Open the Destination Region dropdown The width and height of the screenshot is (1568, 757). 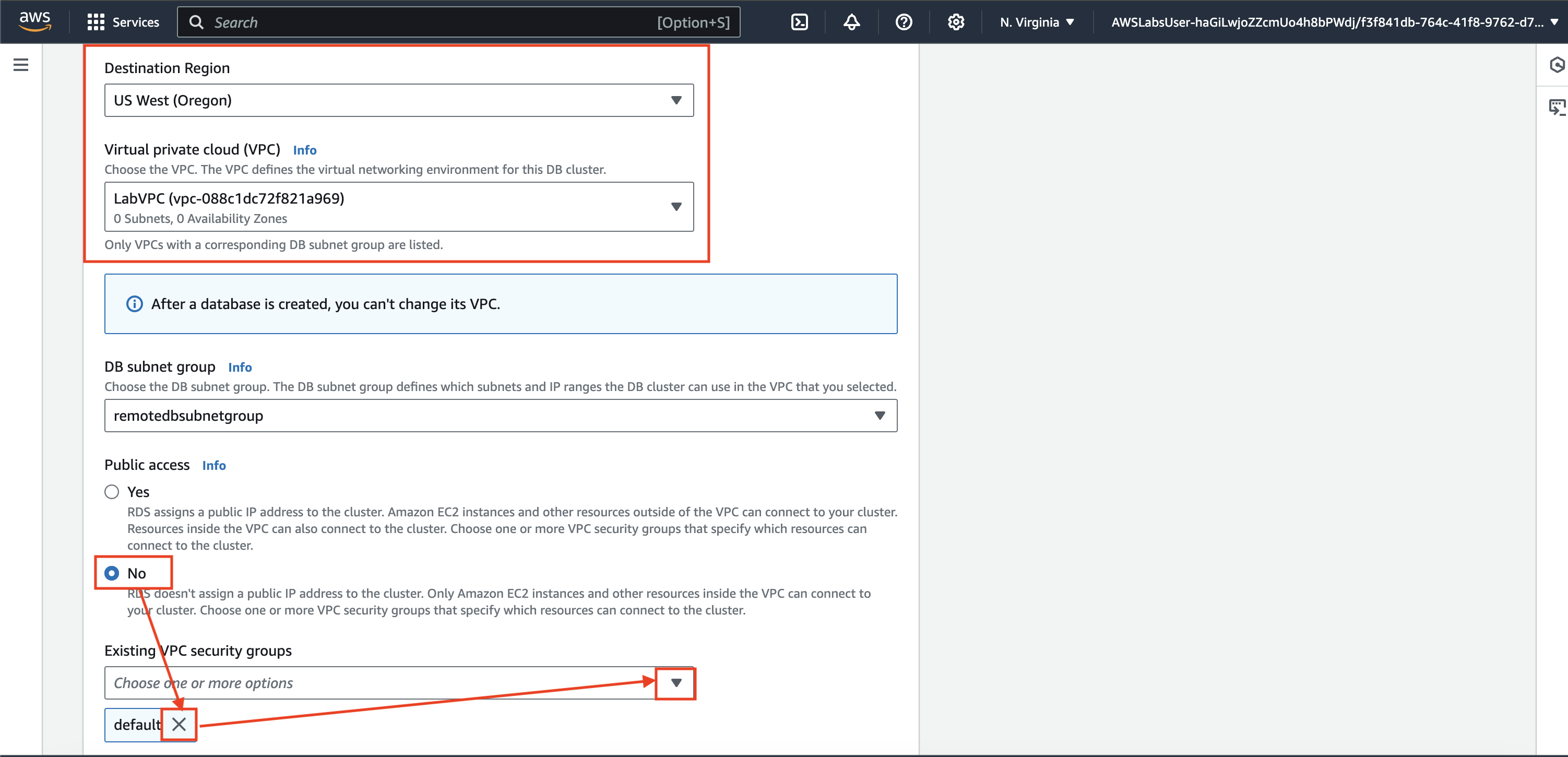click(x=399, y=100)
